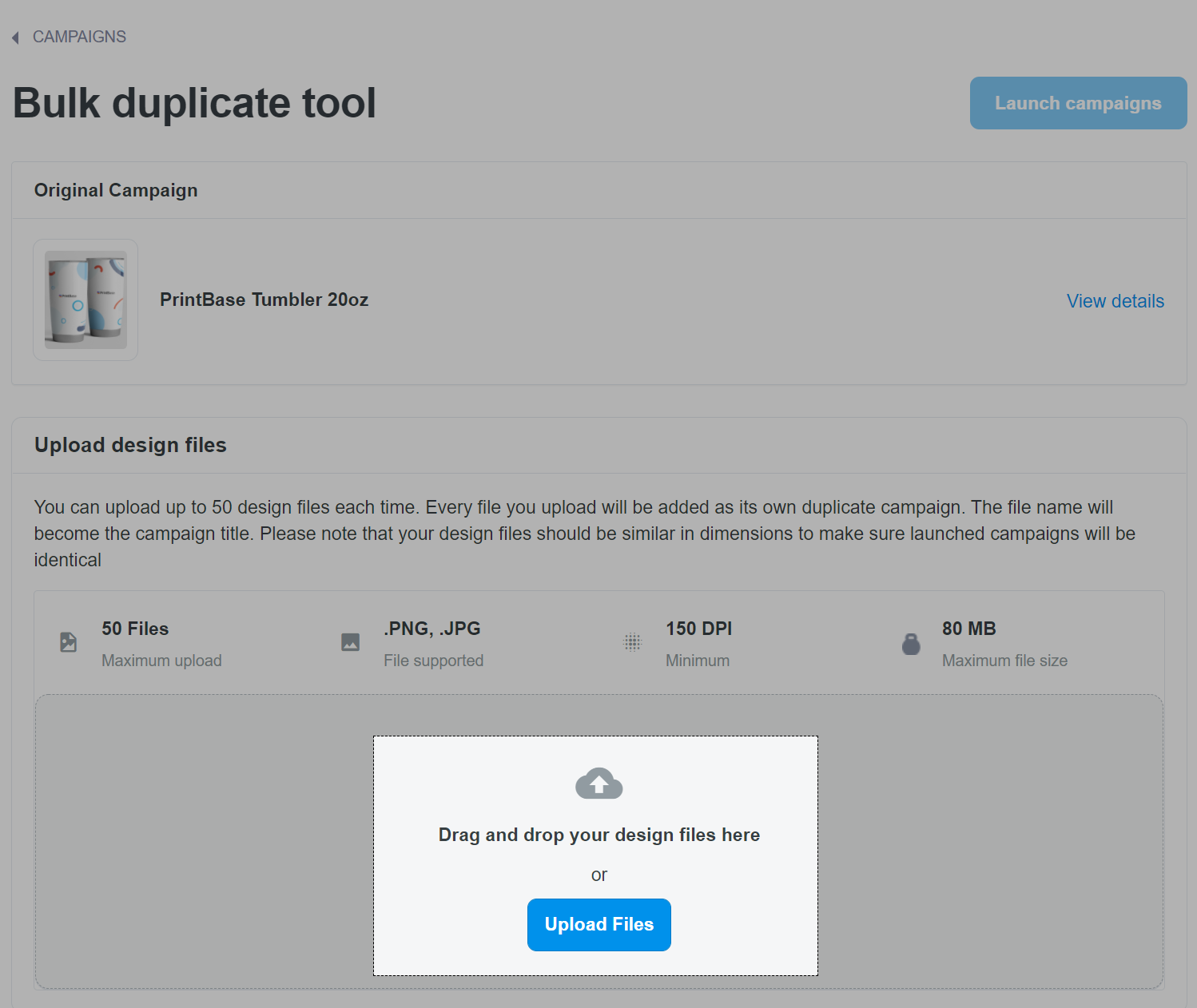Viewport: 1197px width, 1008px height.
Task: Click 'Drag and drop your design files here'
Action: coord(598,835)
